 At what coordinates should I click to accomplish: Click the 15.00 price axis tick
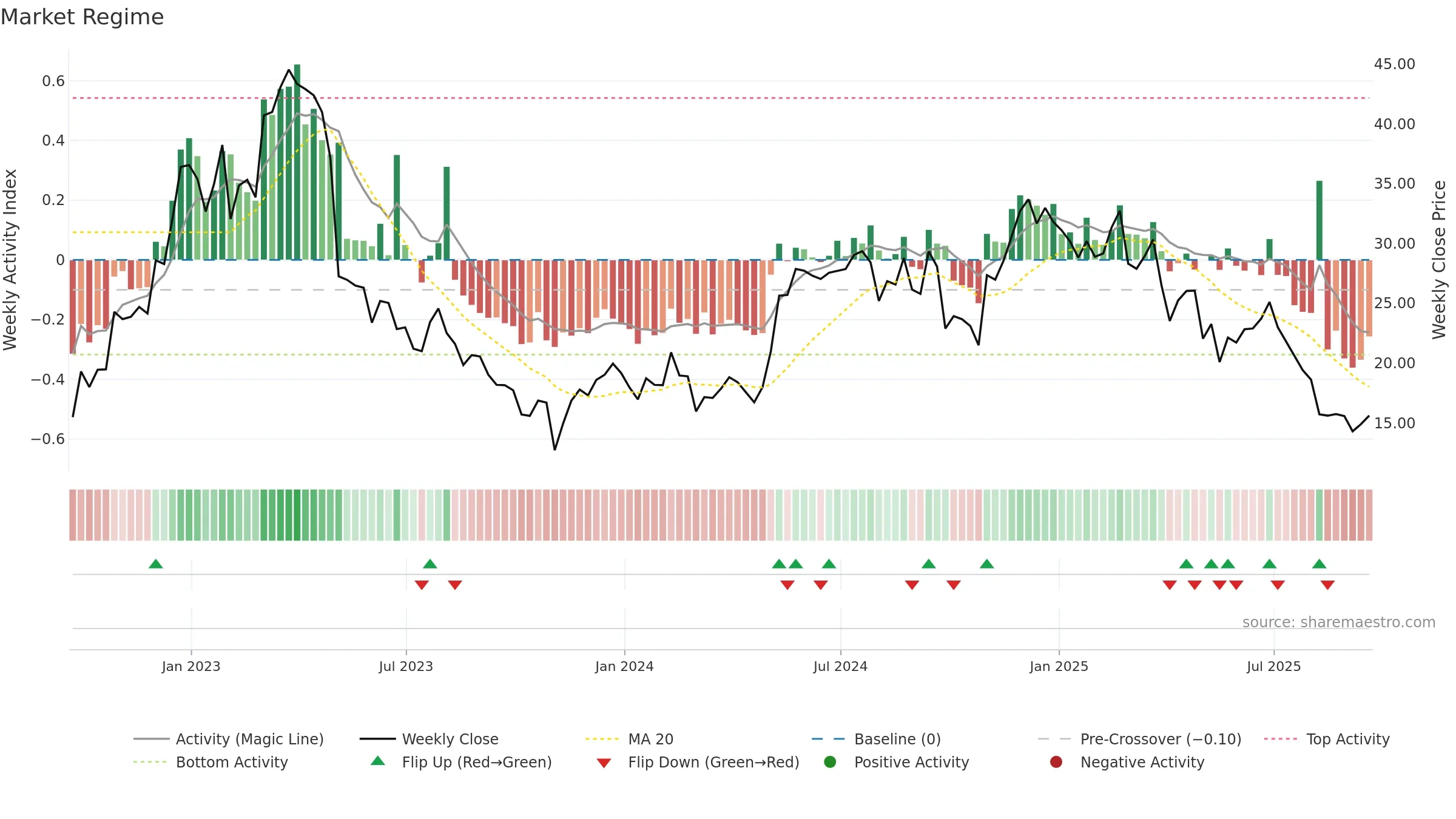click(1394, 423)
